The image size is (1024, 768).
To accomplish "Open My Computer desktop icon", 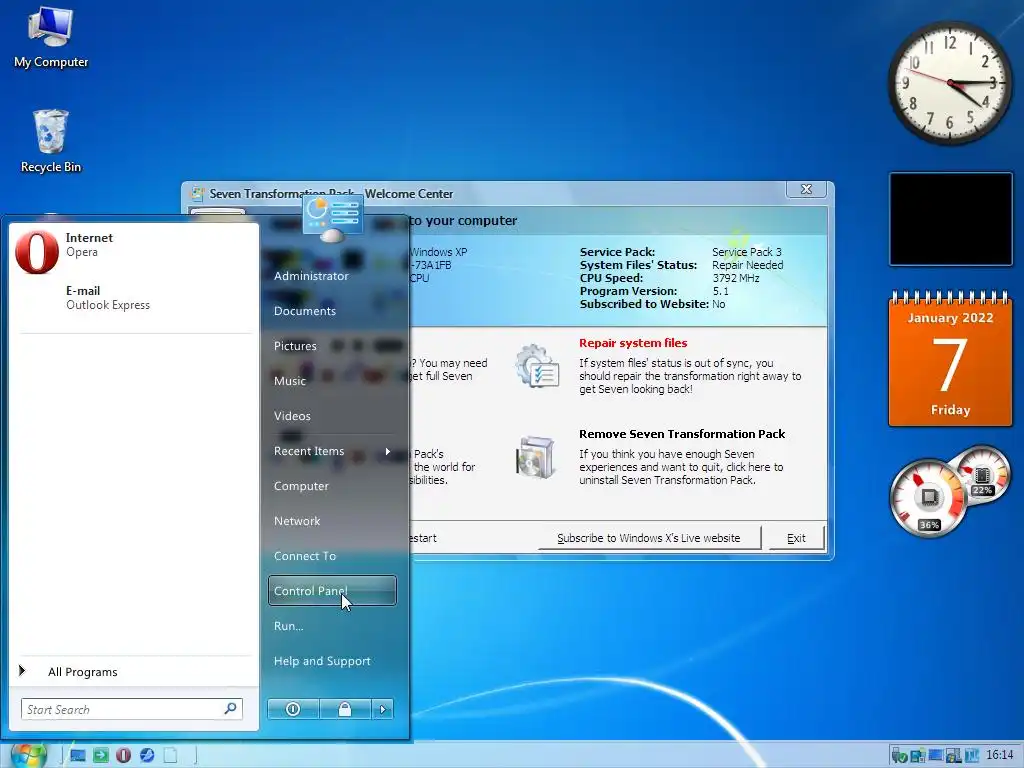I will [51, 38].
